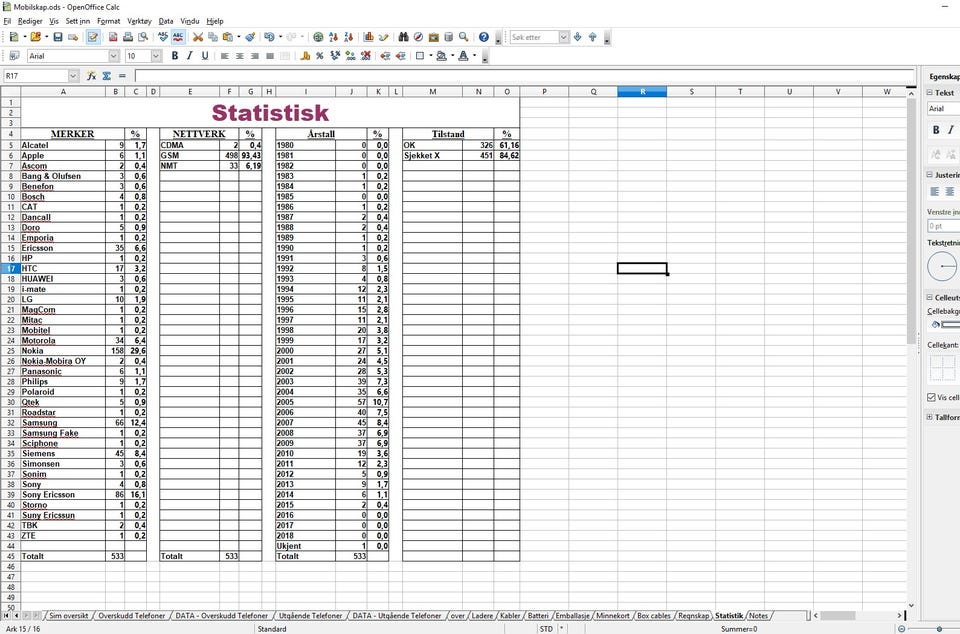The width and height of the screenshot is (960, 634).
Task: Open OpenOffice Help question mark icon
Action: point(484,37)
